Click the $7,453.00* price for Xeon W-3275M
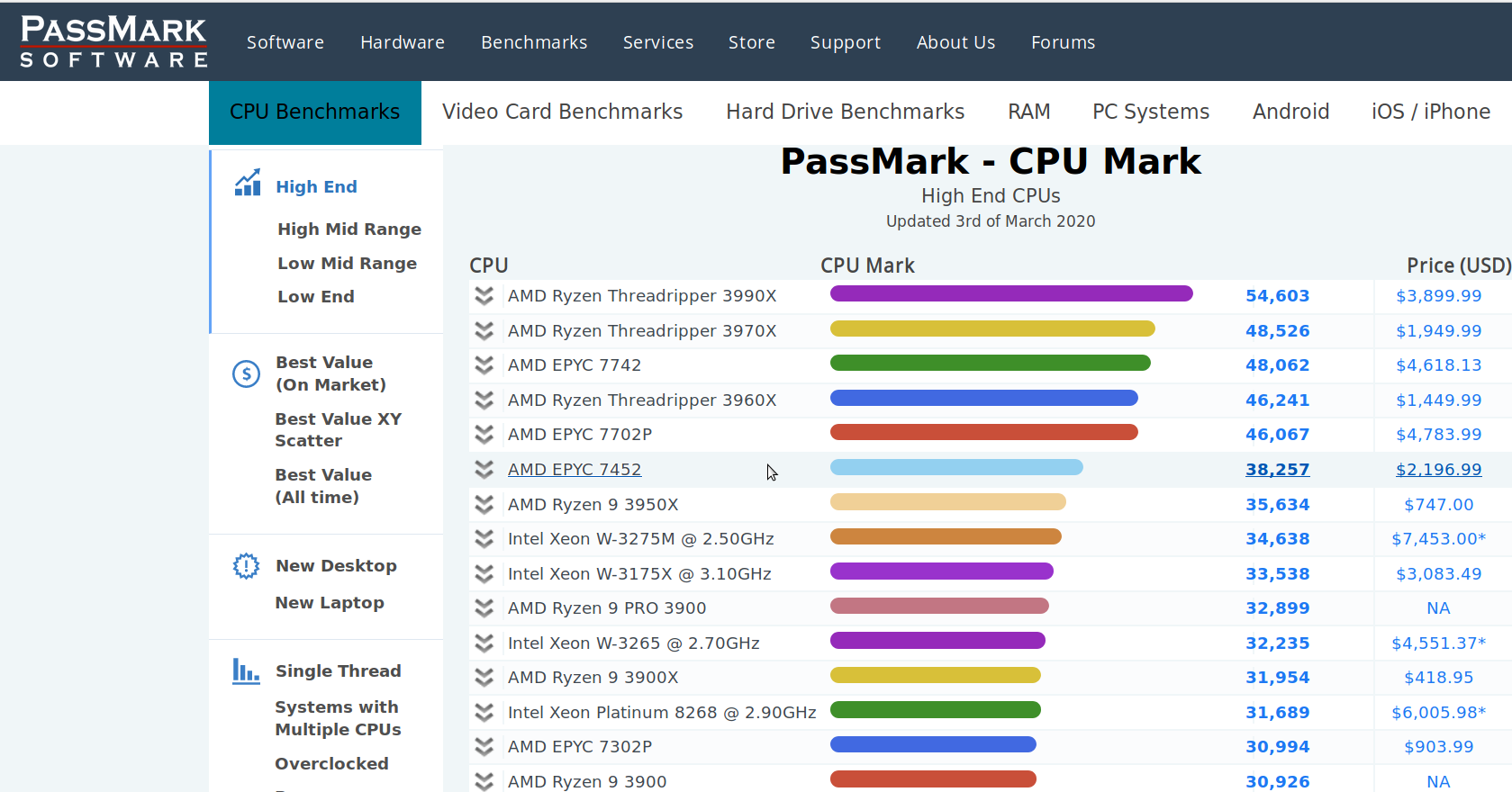The height and width of the screenshot is (792, 1512). tap(1438, 539)
